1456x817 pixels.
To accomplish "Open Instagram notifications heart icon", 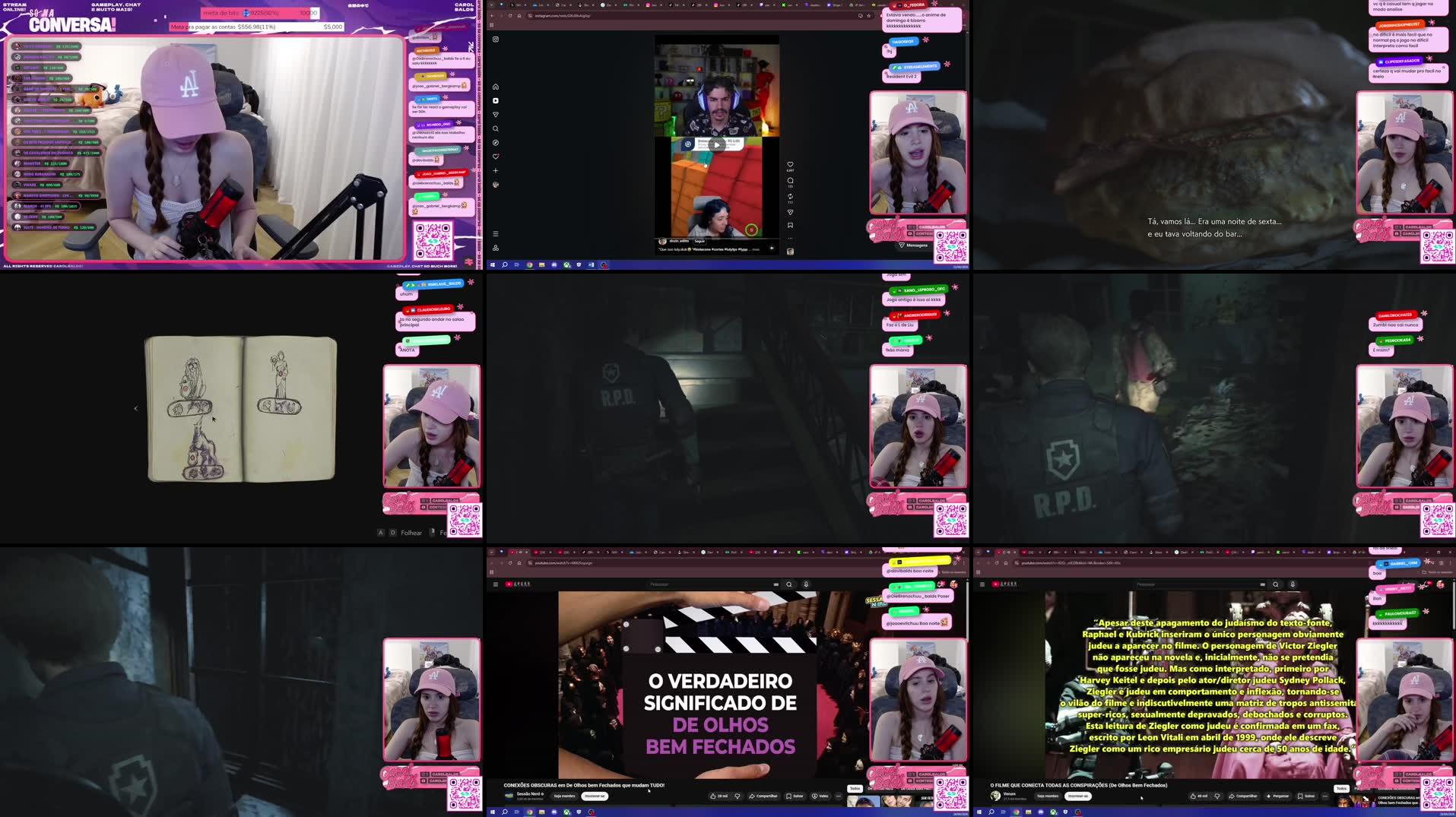I will (495, 157).
